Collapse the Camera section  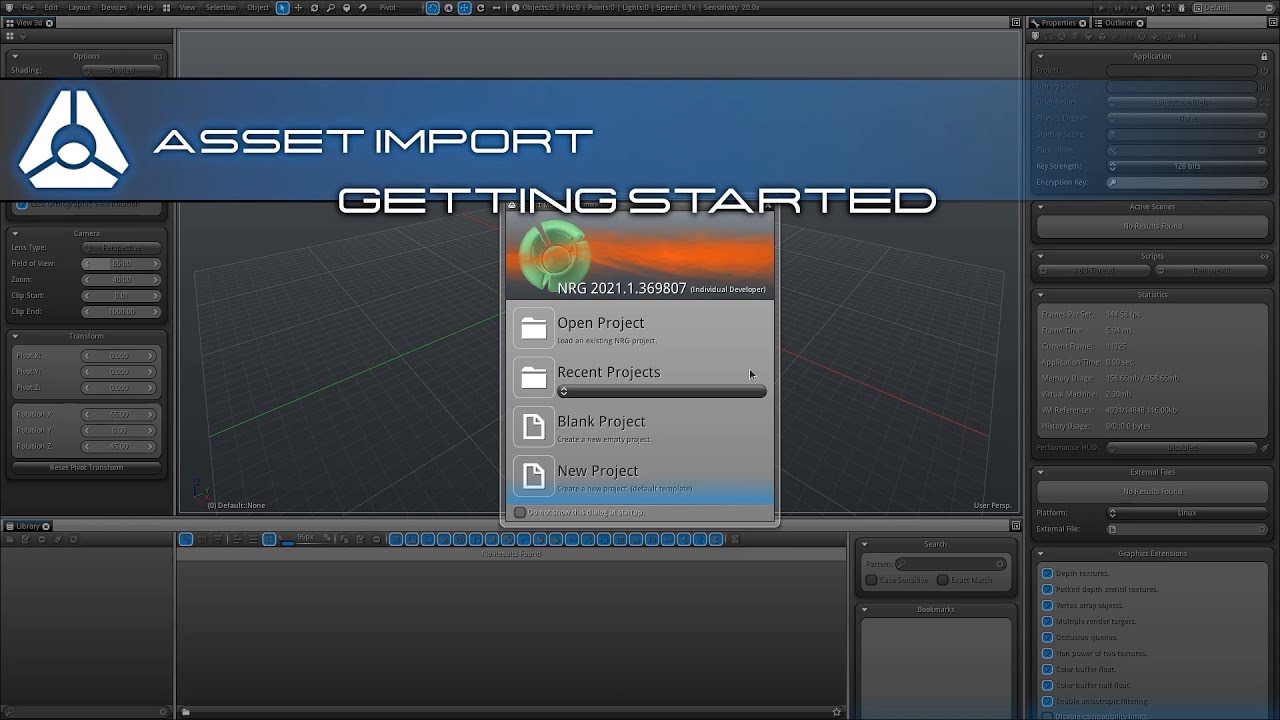click(15, 233)
